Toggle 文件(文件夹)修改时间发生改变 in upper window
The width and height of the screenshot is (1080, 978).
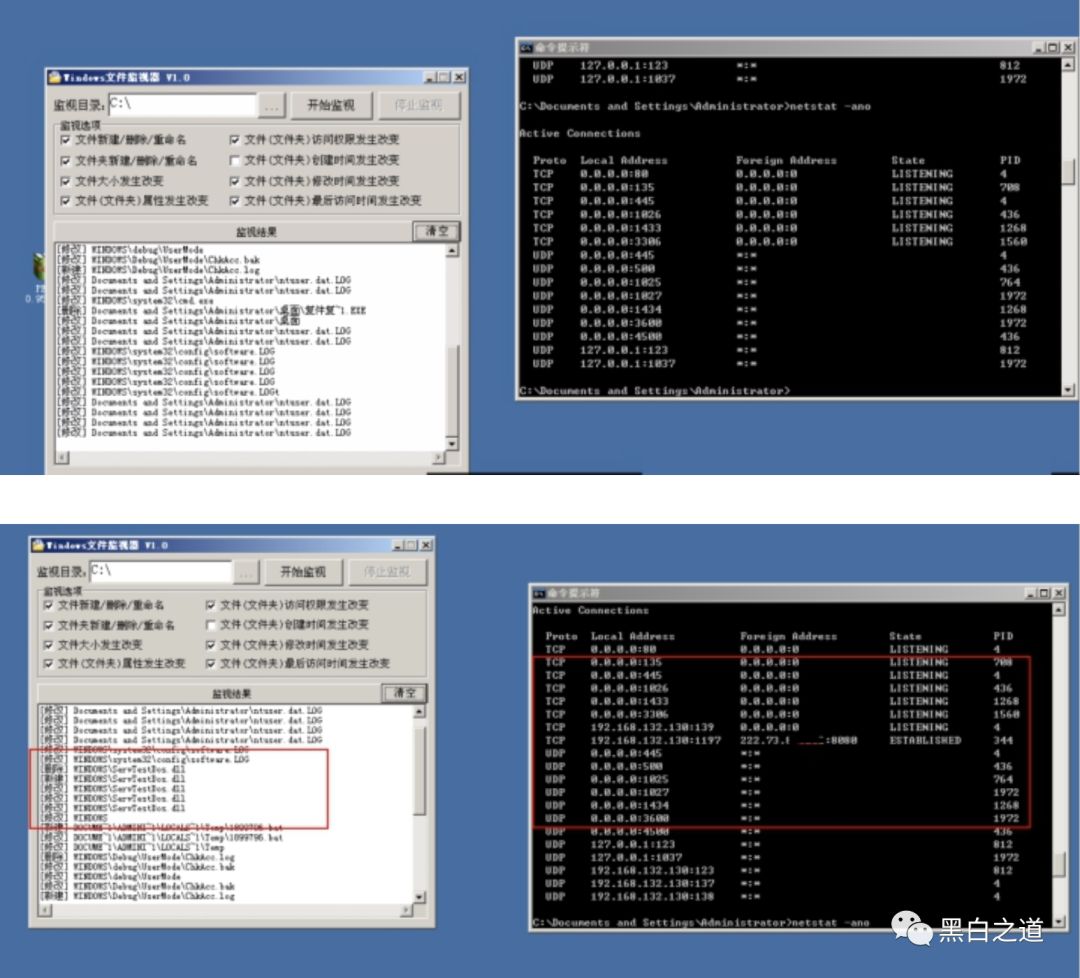coord(235,181)
